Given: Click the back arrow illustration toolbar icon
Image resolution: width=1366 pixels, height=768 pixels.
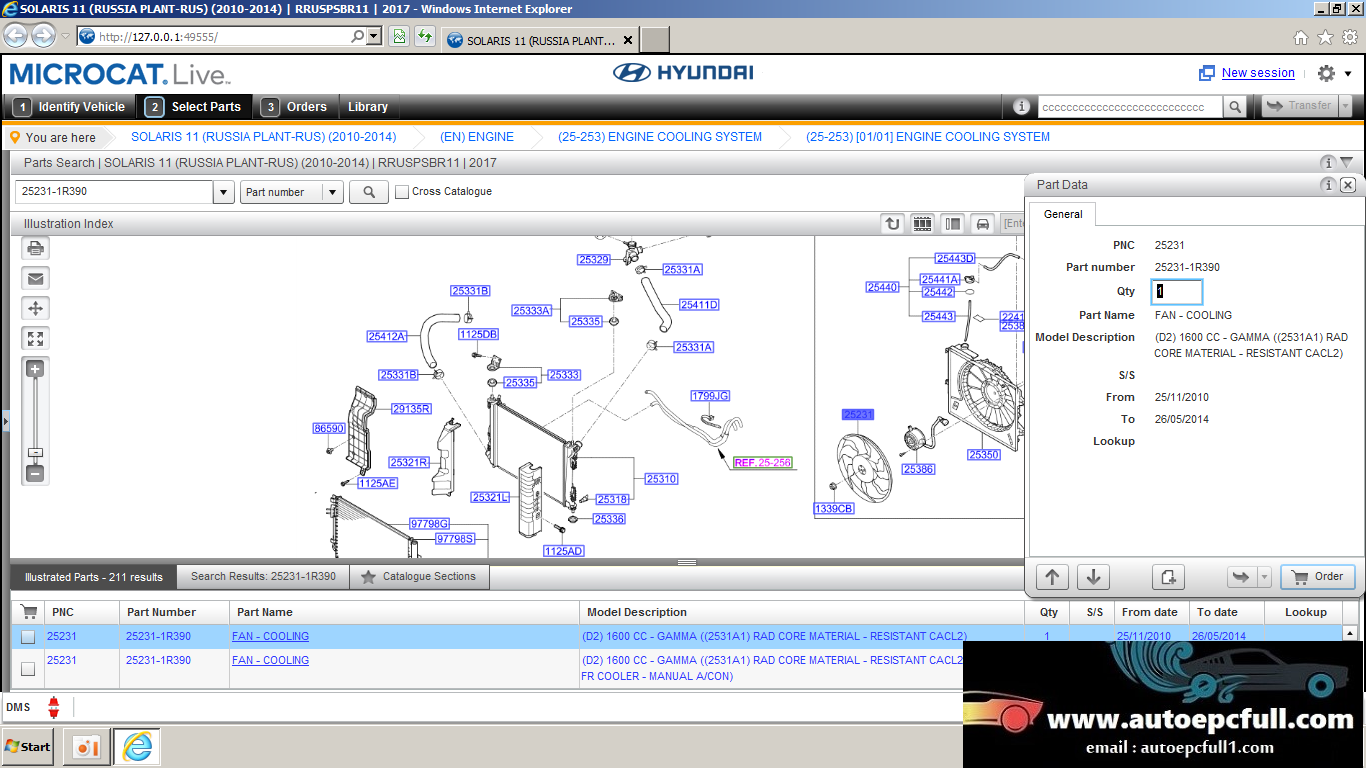Looking at the screenshot, I should pyautogui.click(x=893, y=224).
